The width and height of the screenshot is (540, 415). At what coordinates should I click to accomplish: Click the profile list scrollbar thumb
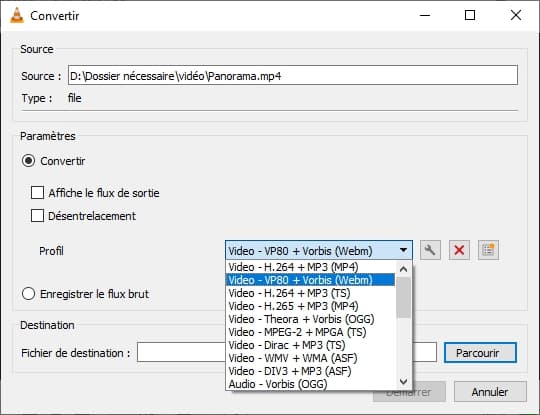403,298
